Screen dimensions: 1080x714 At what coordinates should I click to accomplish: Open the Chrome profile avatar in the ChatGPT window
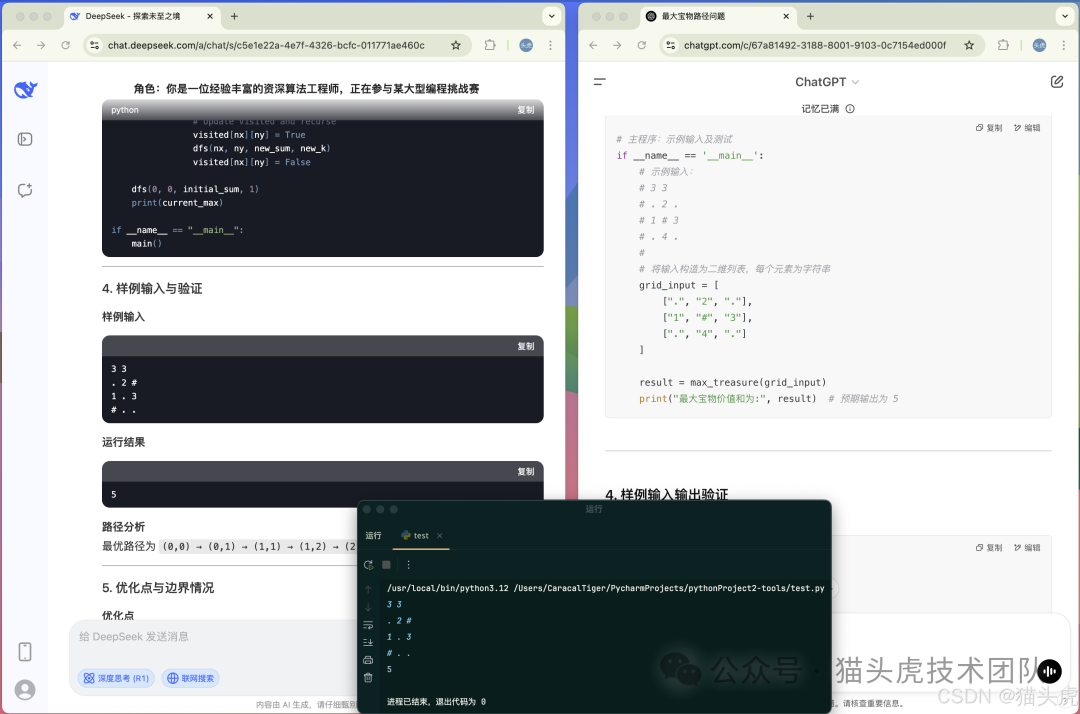click(x=1039, y=45)
